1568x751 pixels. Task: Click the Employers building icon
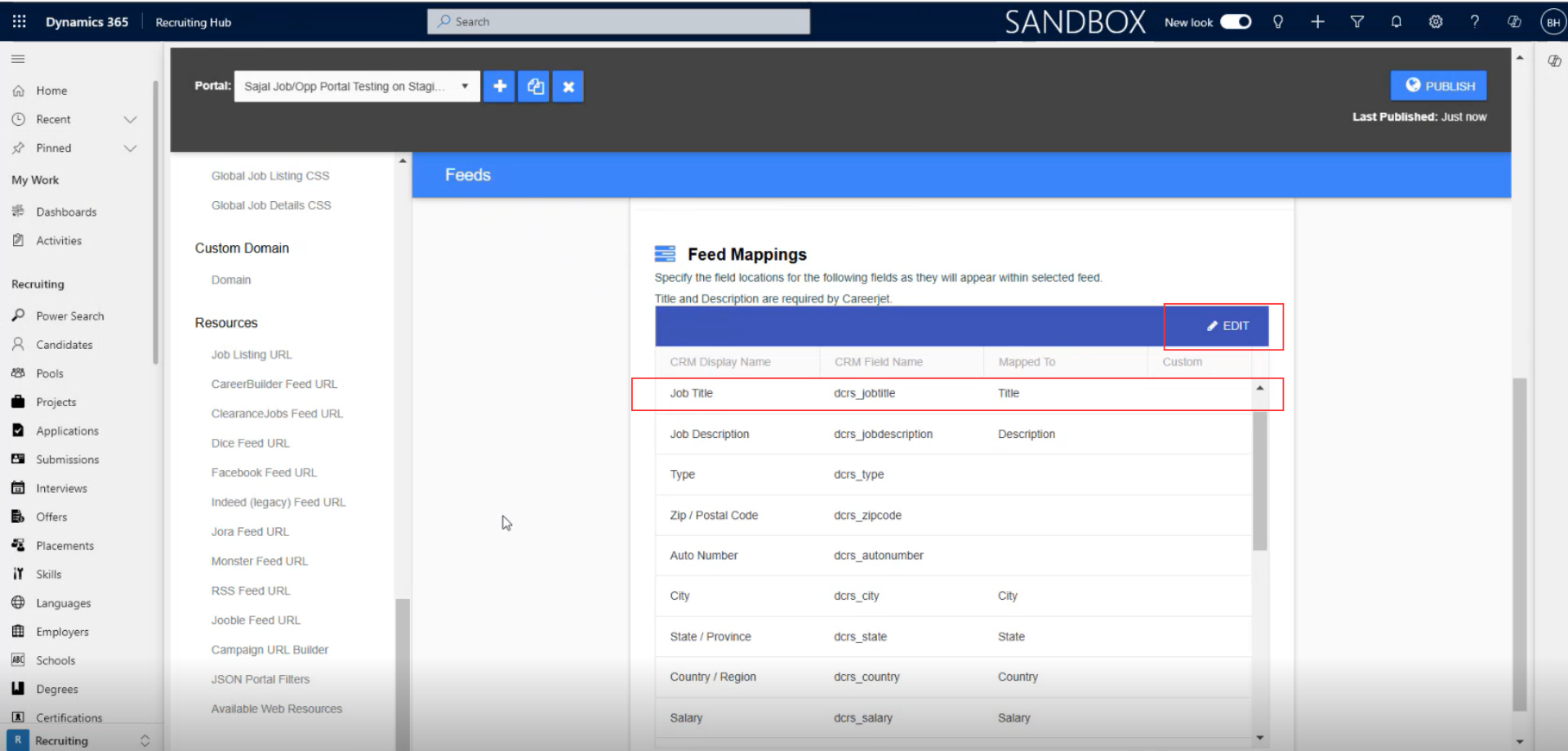coord(18,631)
